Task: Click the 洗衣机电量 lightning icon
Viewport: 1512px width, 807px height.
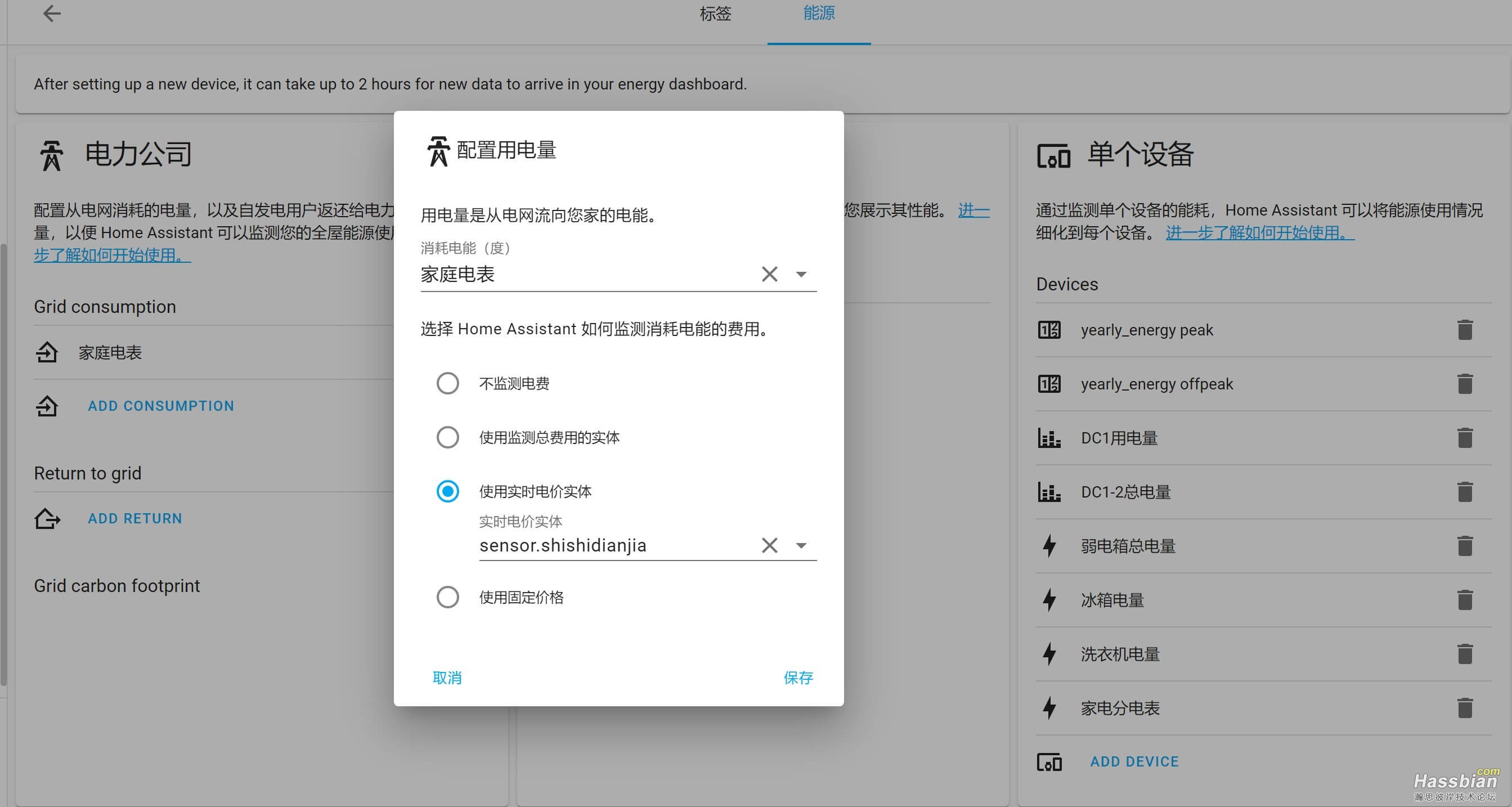Action: 1049,654
